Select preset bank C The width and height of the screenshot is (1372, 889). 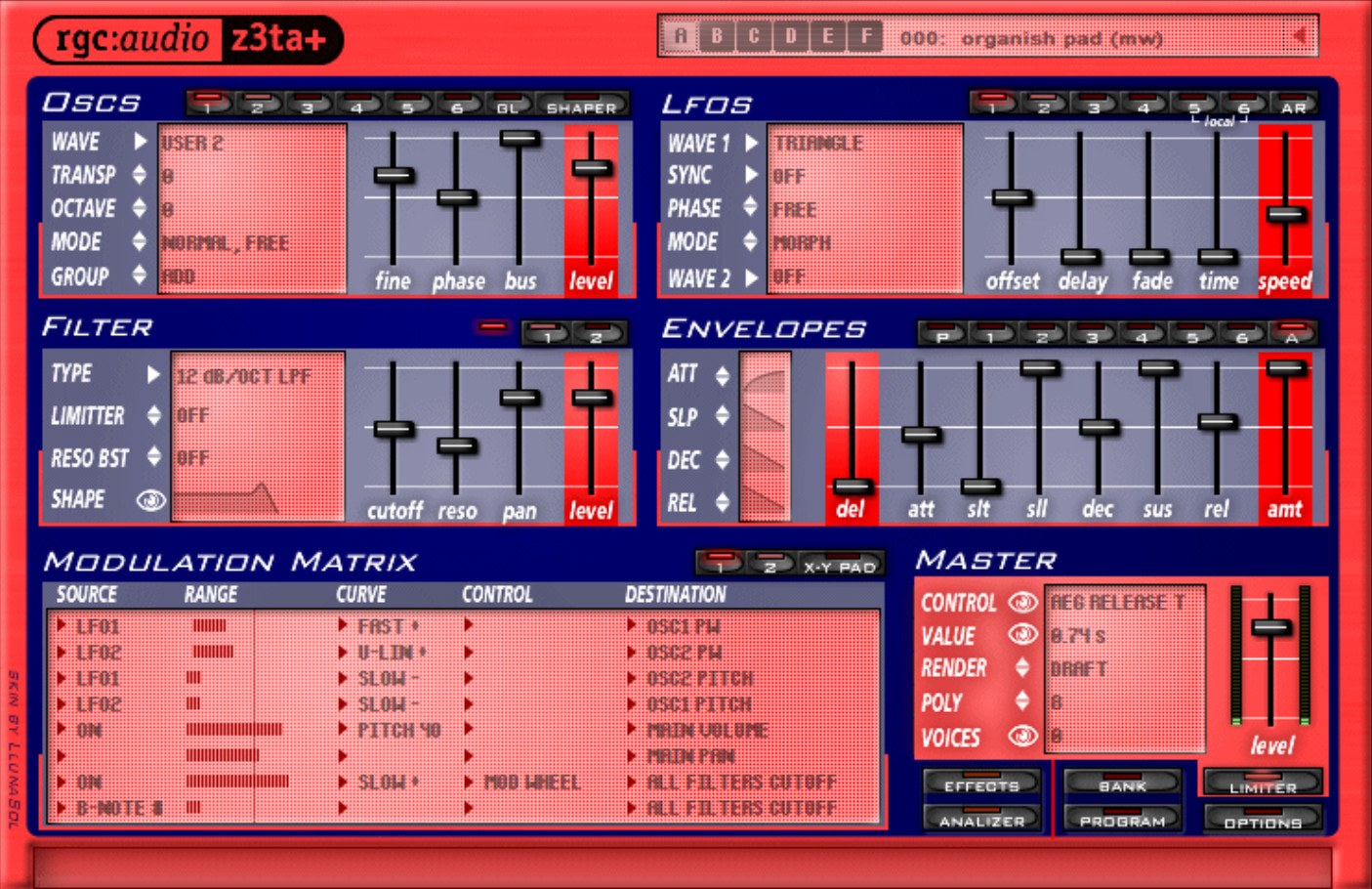tap(754, 37)
